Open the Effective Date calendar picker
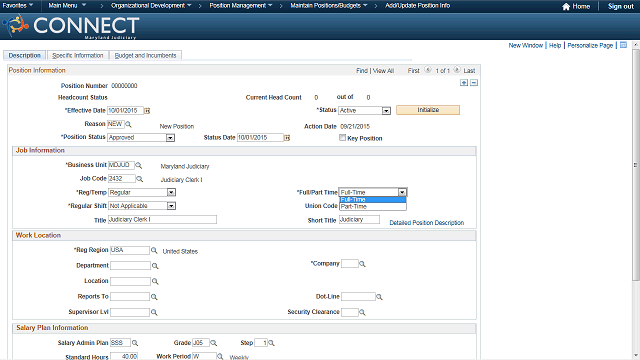The width and height of the screenshot is (640, 360). [147, 111]
